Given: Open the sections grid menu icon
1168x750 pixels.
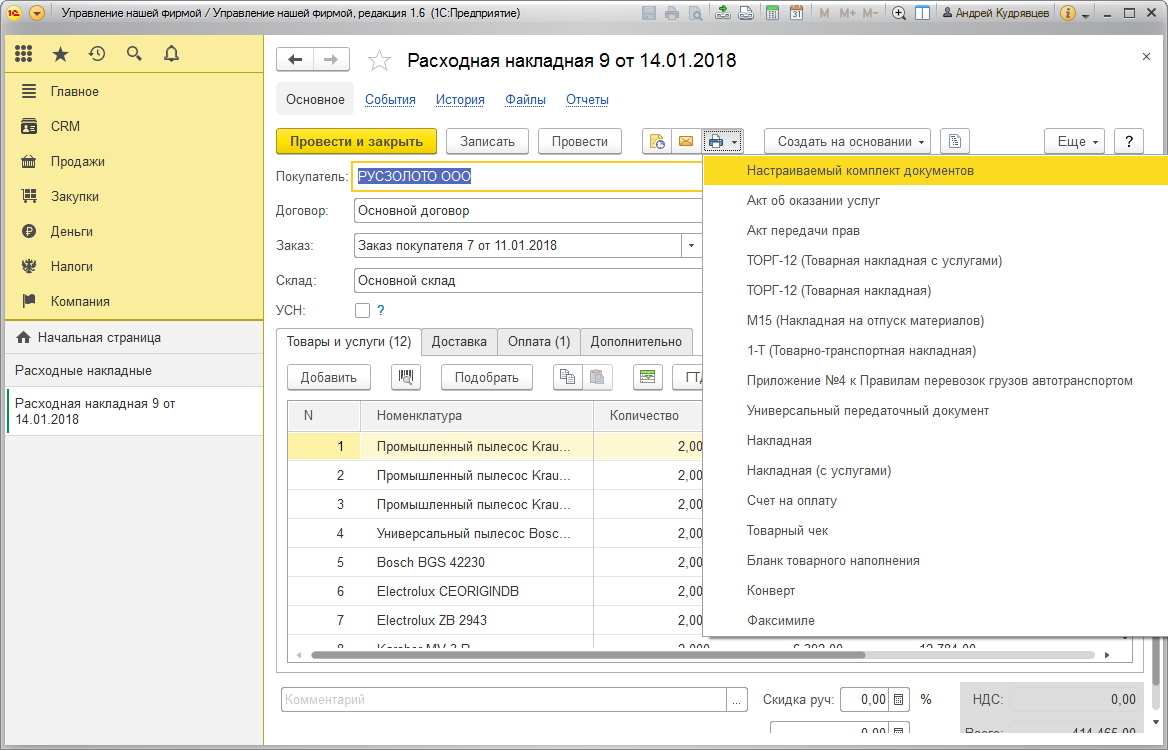Looking at the screenshot, I should [23, 54].
